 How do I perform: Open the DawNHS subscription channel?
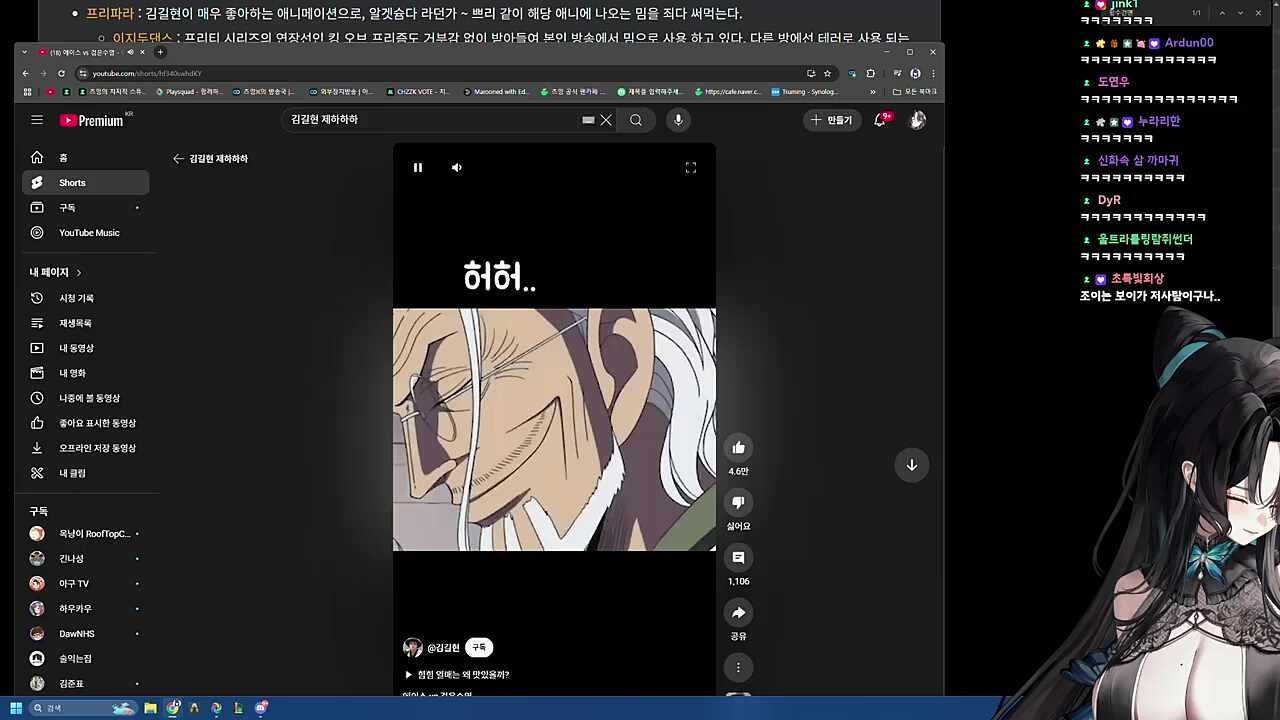(x=85, y=634)
